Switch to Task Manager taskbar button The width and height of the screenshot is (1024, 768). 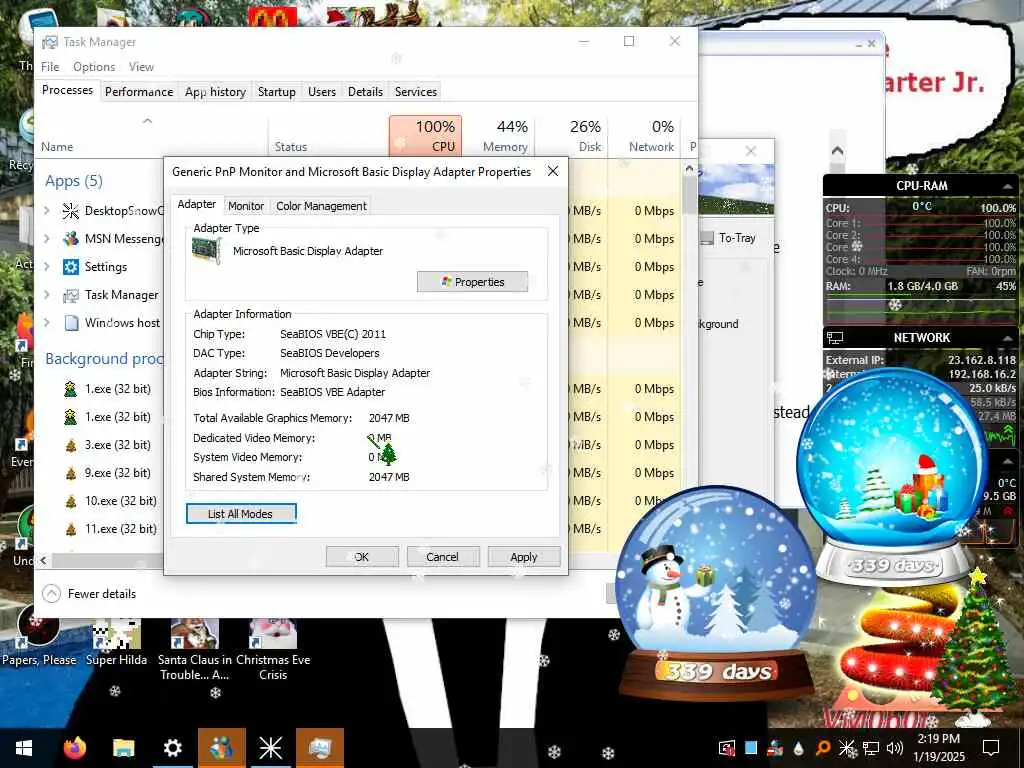tap(320, 748)
